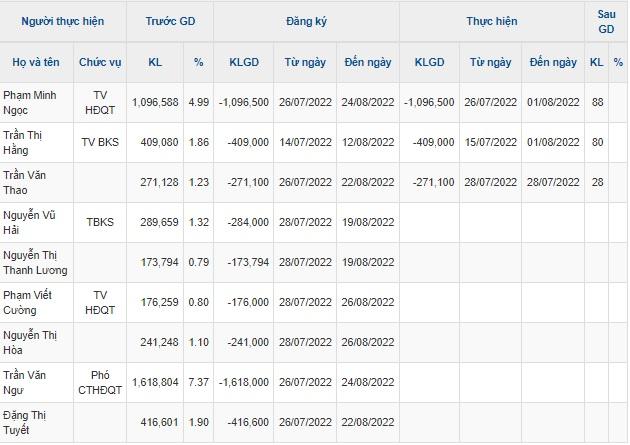Click the "Sau GD" column header
Image resolution: width=630 pixels, height=445 pixels.
606,21
